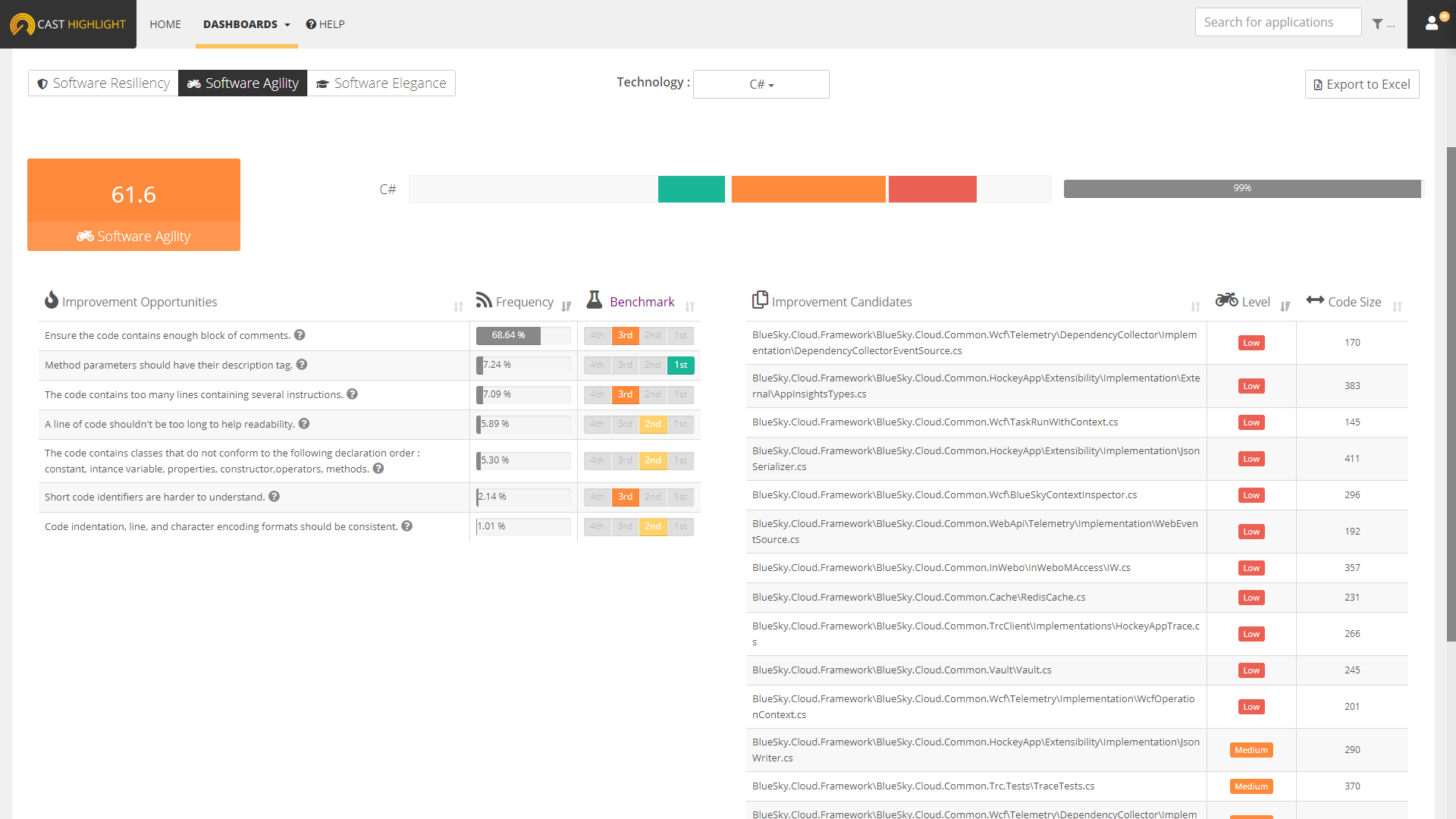Click help icon for code indentation rule
This screenshot has height=819, width=1456.
(x=407, y=526)
